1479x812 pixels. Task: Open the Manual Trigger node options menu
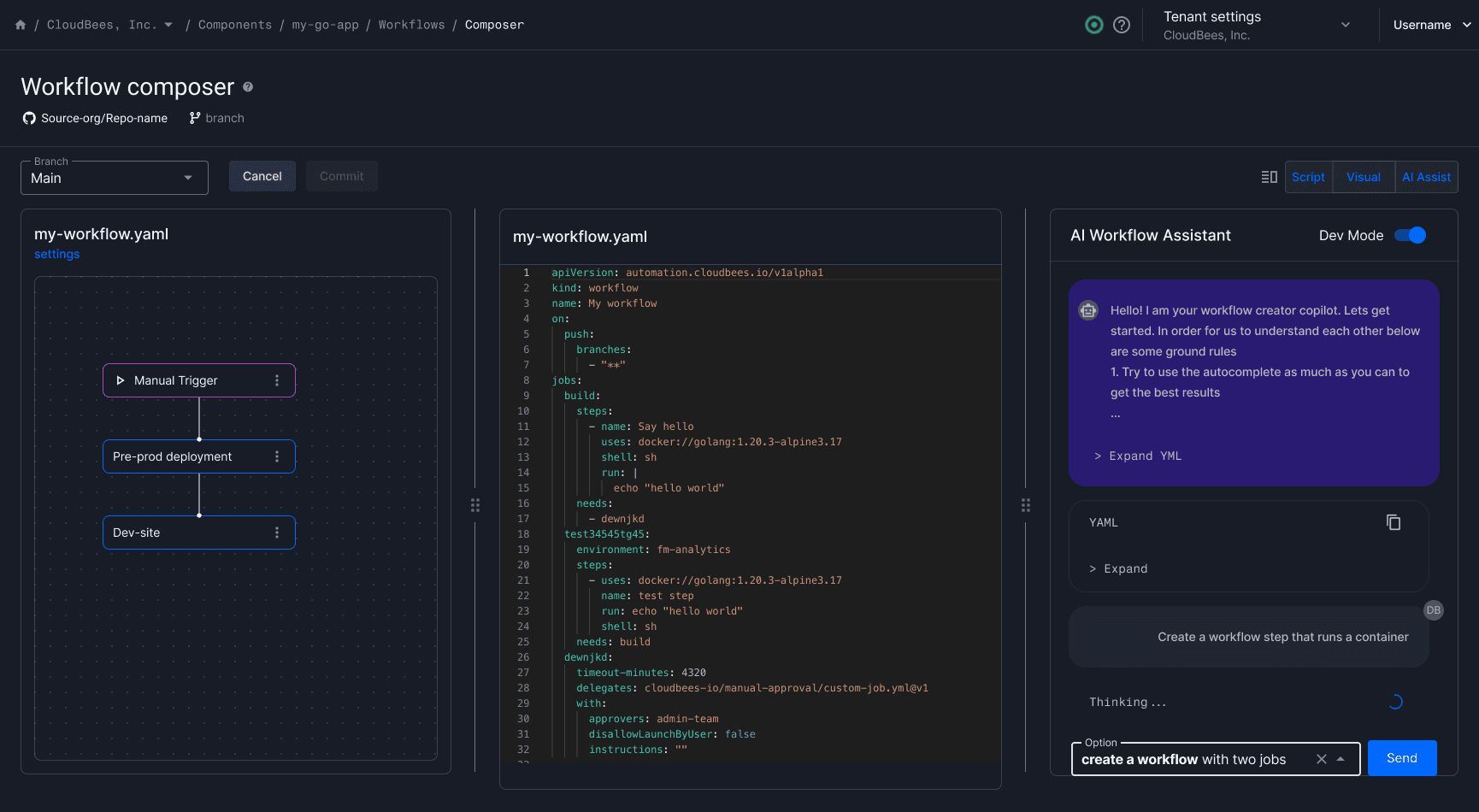tap(277, 380)
